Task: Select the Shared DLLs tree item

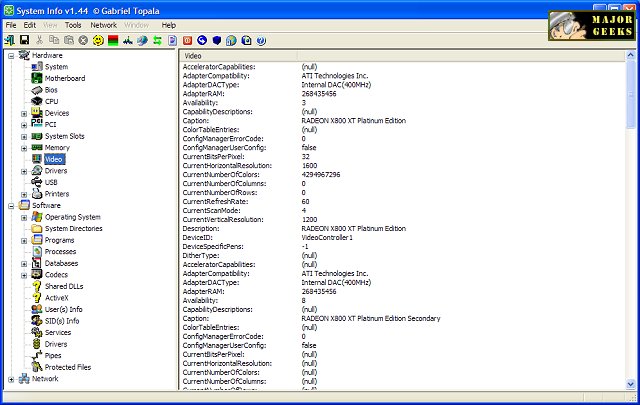Action: click(64, 286)
